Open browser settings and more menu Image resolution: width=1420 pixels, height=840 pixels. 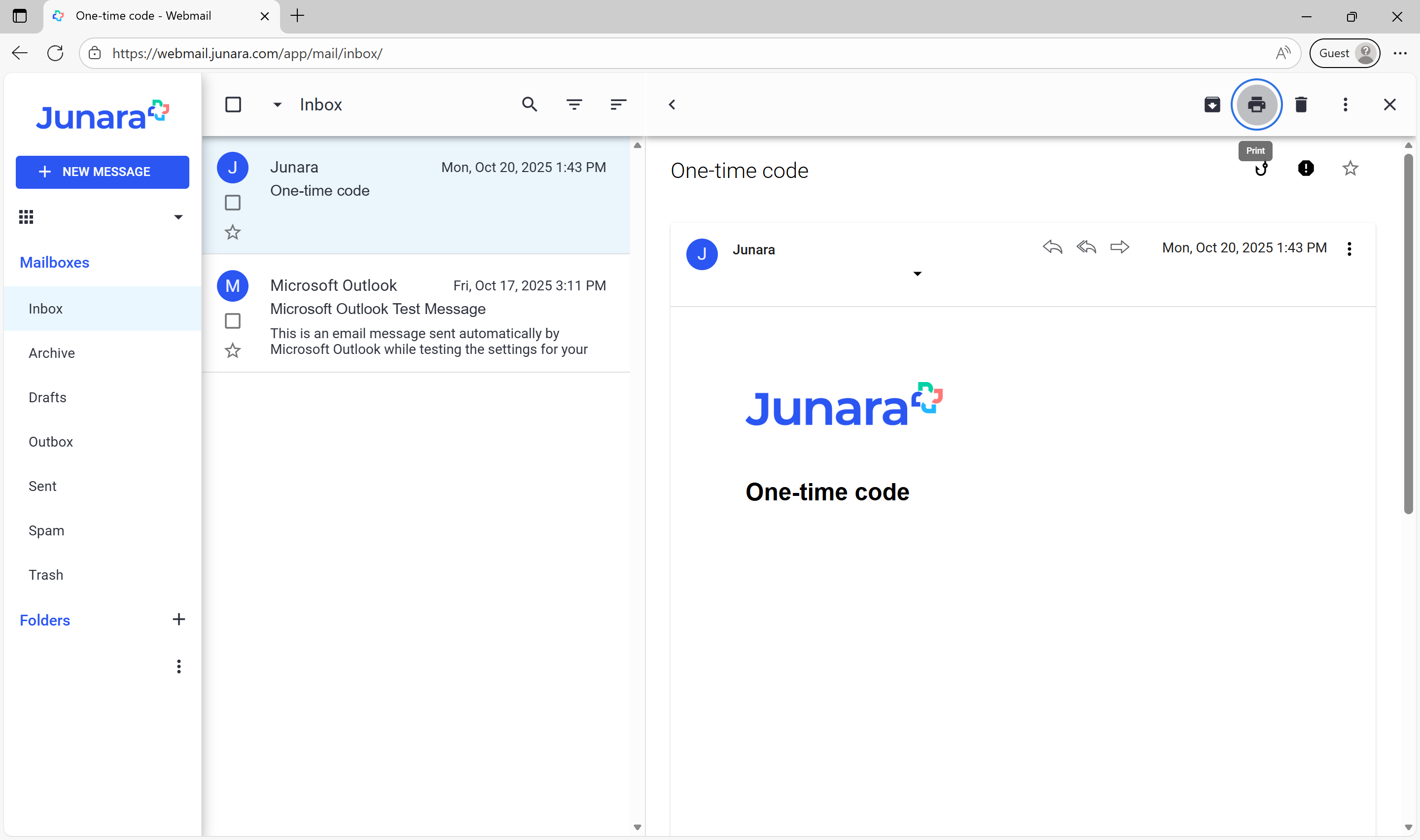pyautogui.click(x=1400, y=53)
